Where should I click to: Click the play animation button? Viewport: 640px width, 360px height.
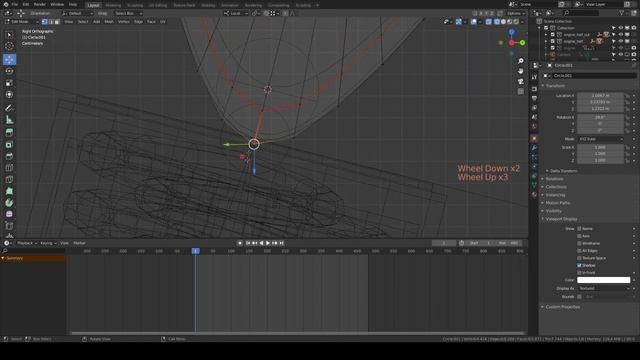point(268,243)
